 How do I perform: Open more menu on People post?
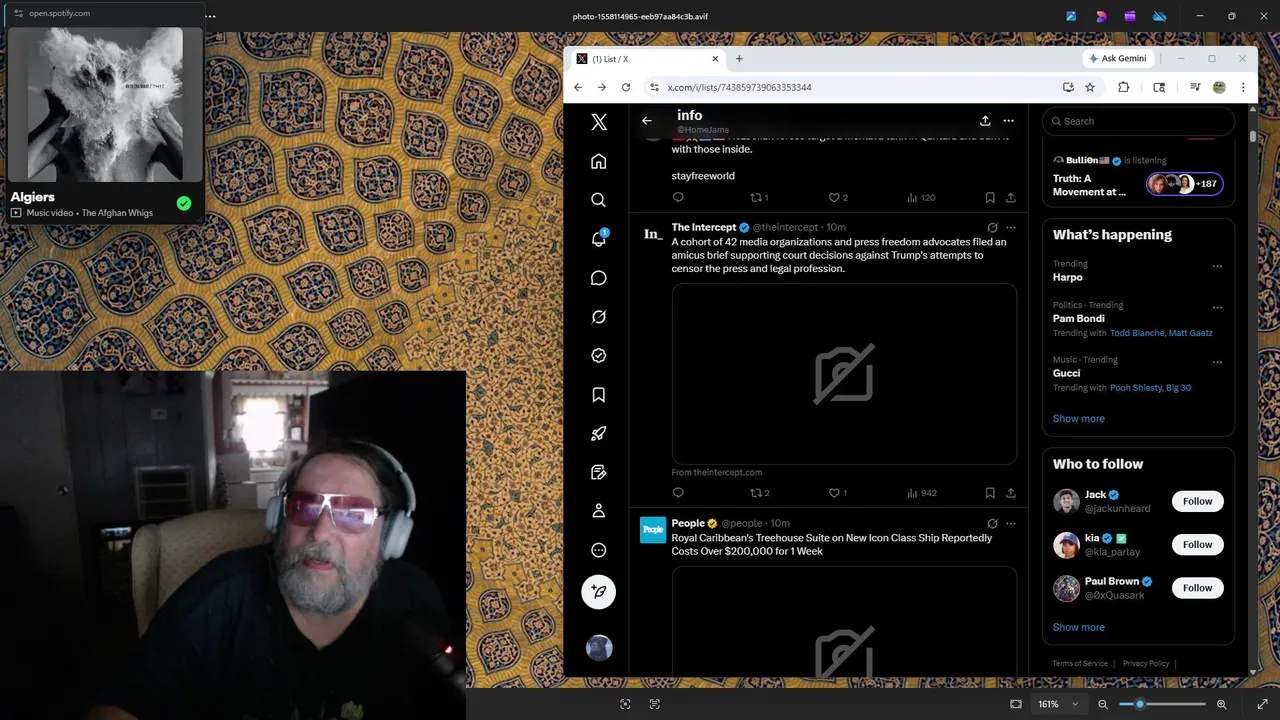tap(1011, 523)
